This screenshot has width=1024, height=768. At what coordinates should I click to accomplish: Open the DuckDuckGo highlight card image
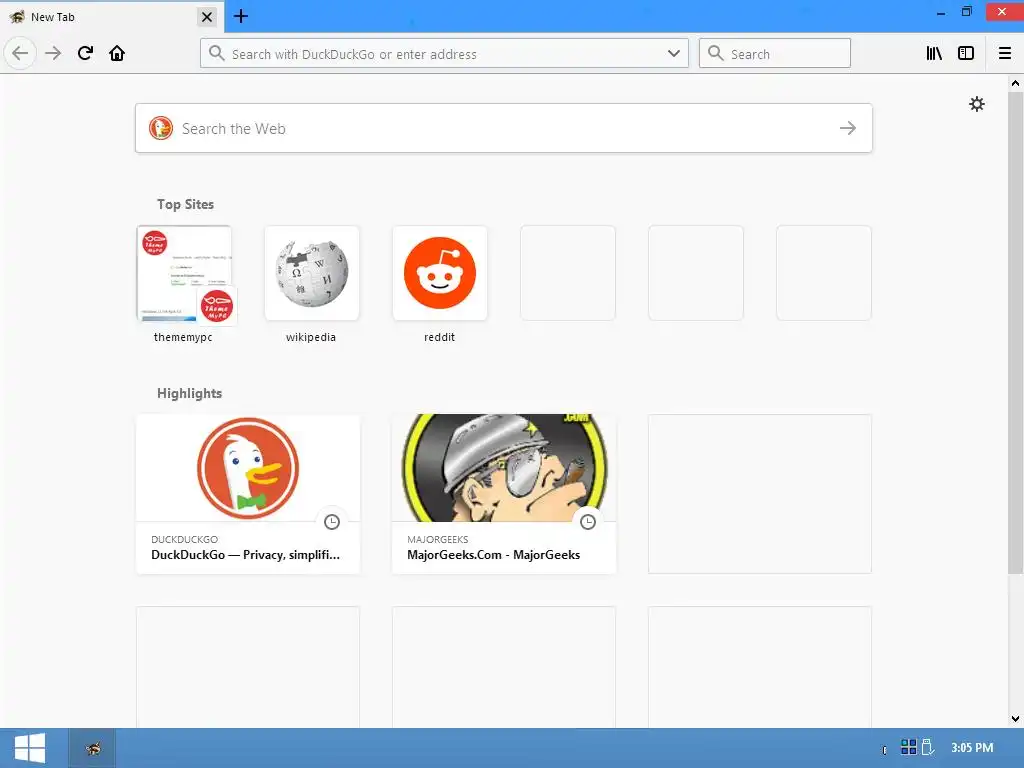point(248,468)
